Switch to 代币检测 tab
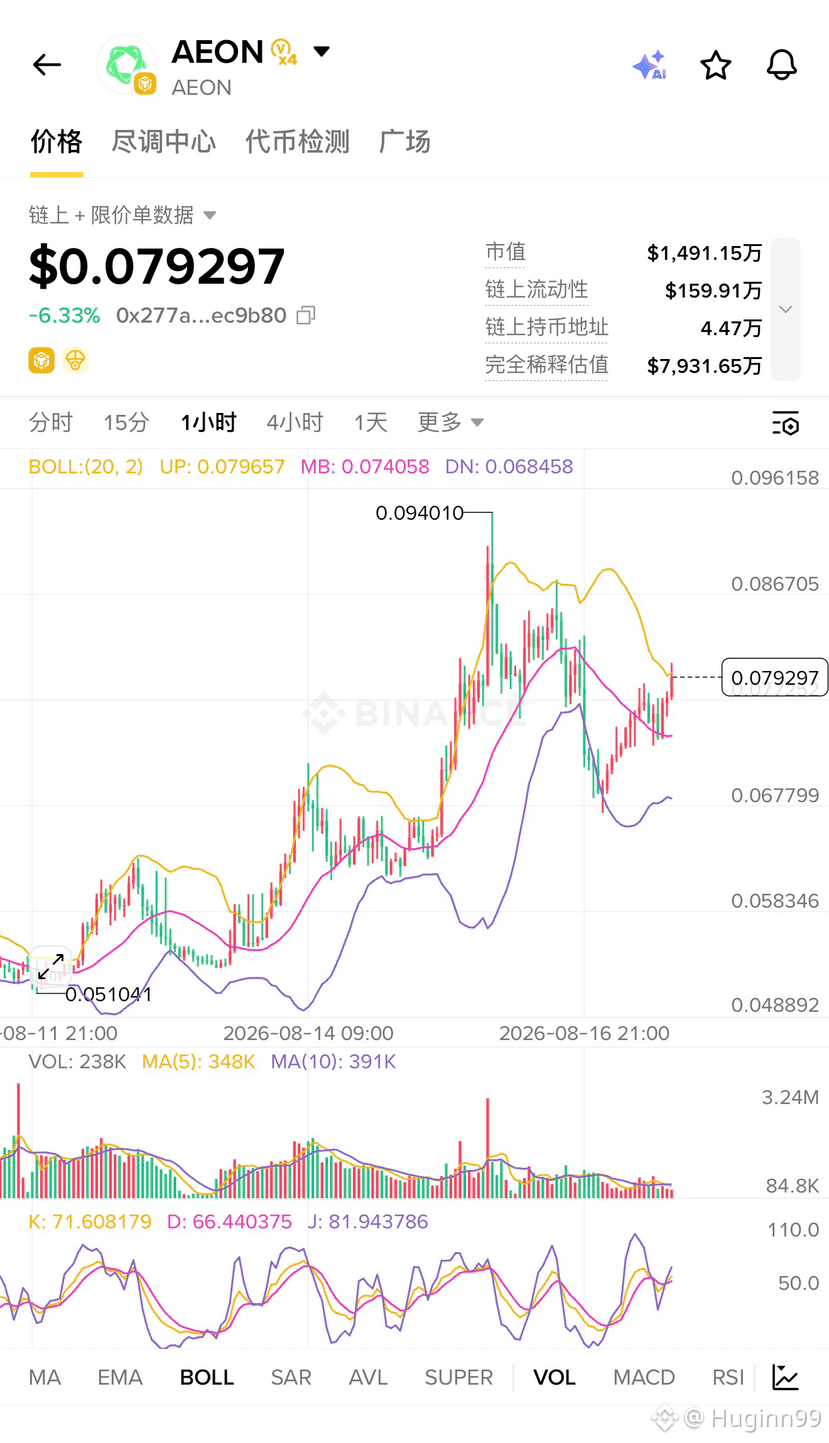 point(298,142)
